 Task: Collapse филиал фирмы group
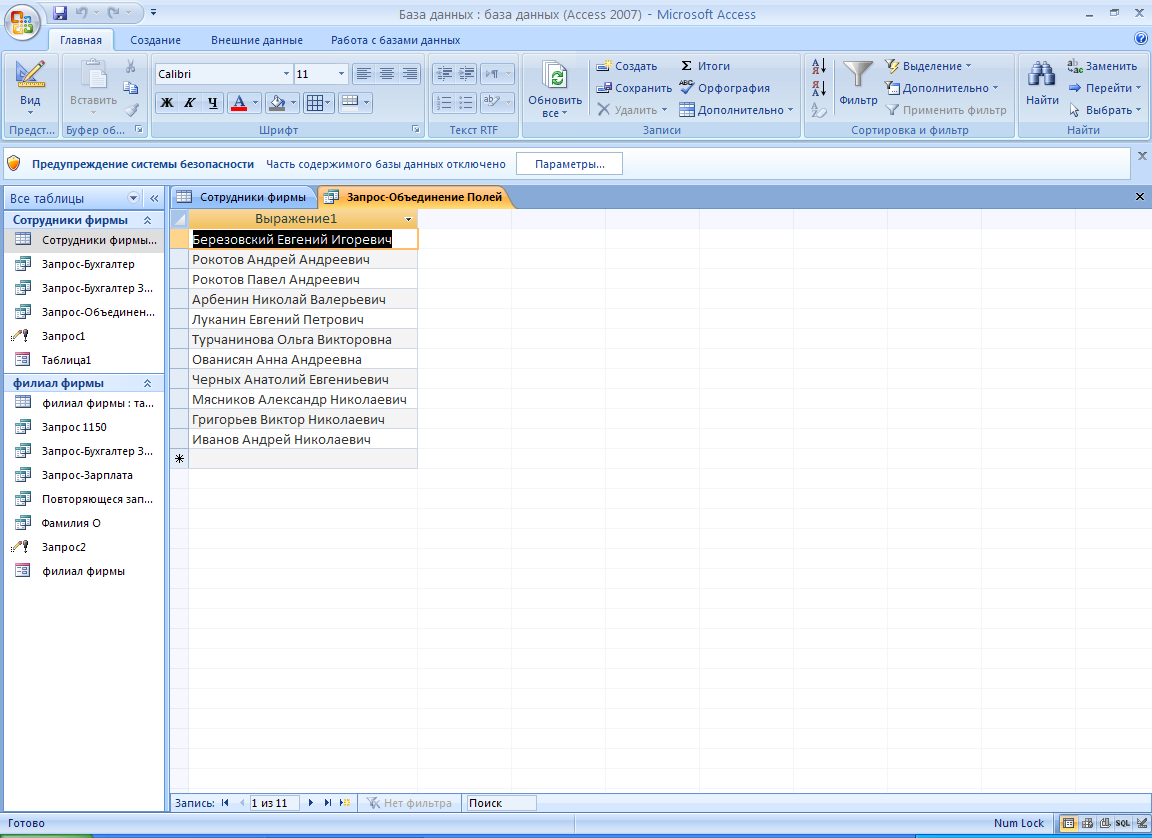[147, 383]
